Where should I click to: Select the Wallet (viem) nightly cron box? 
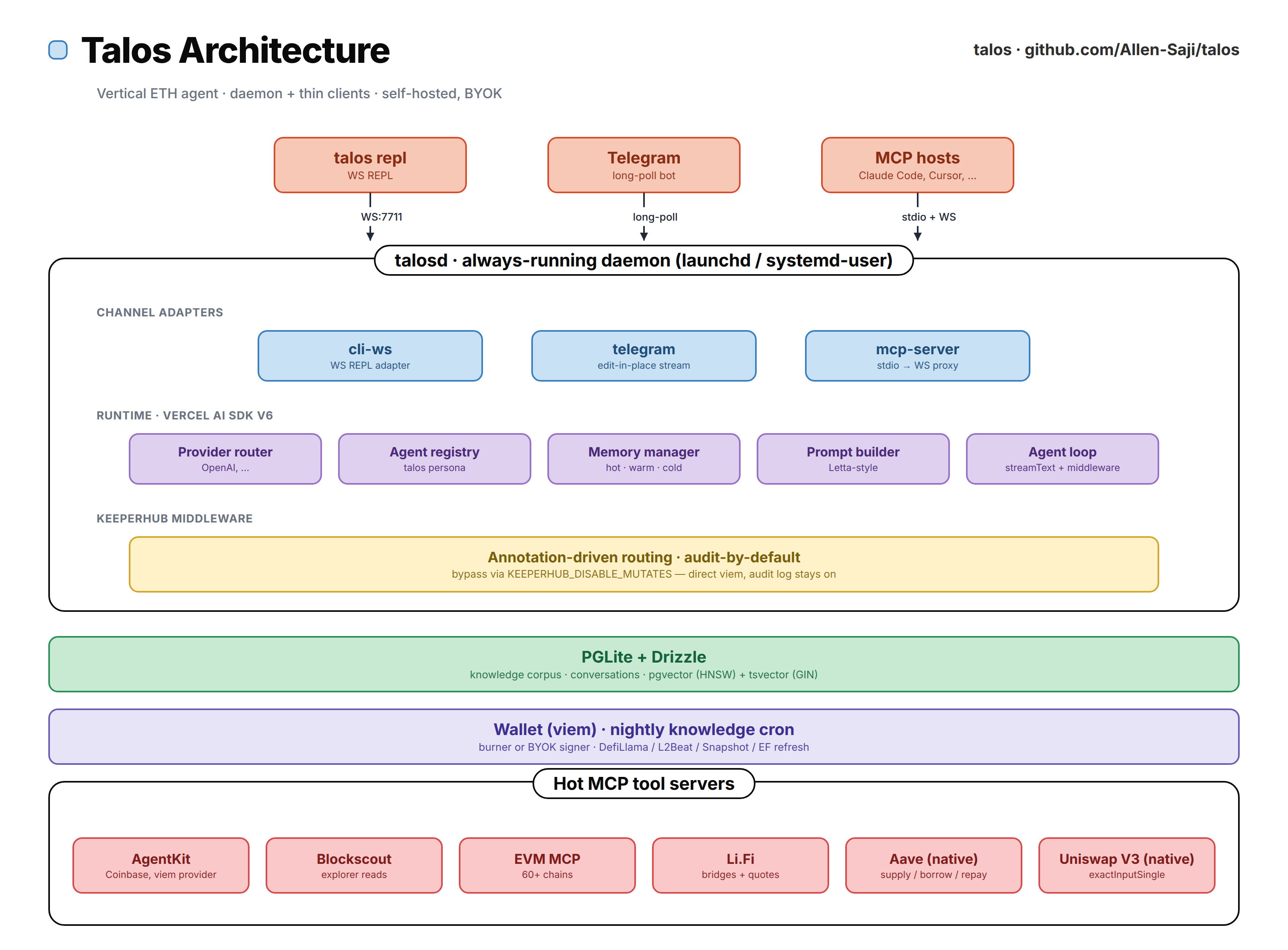(x=644, y=737)
